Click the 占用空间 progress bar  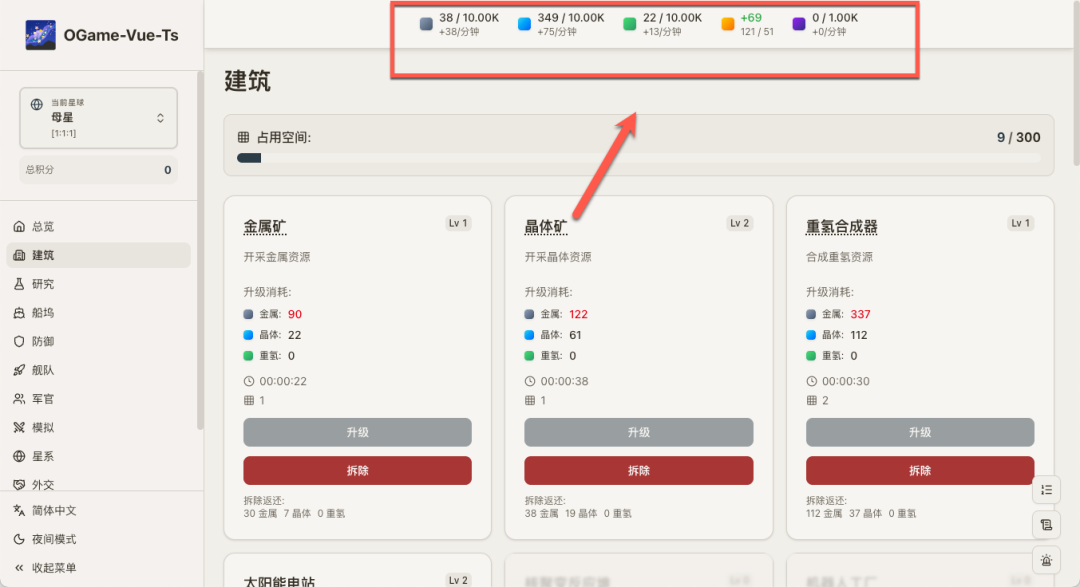pos(638,158)
